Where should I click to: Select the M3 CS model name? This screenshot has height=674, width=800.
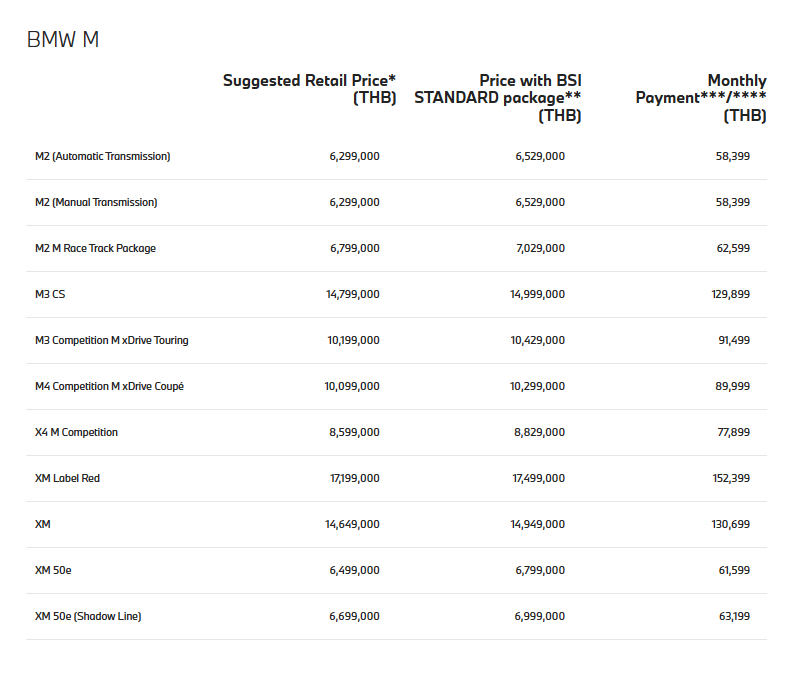(50, 294)
